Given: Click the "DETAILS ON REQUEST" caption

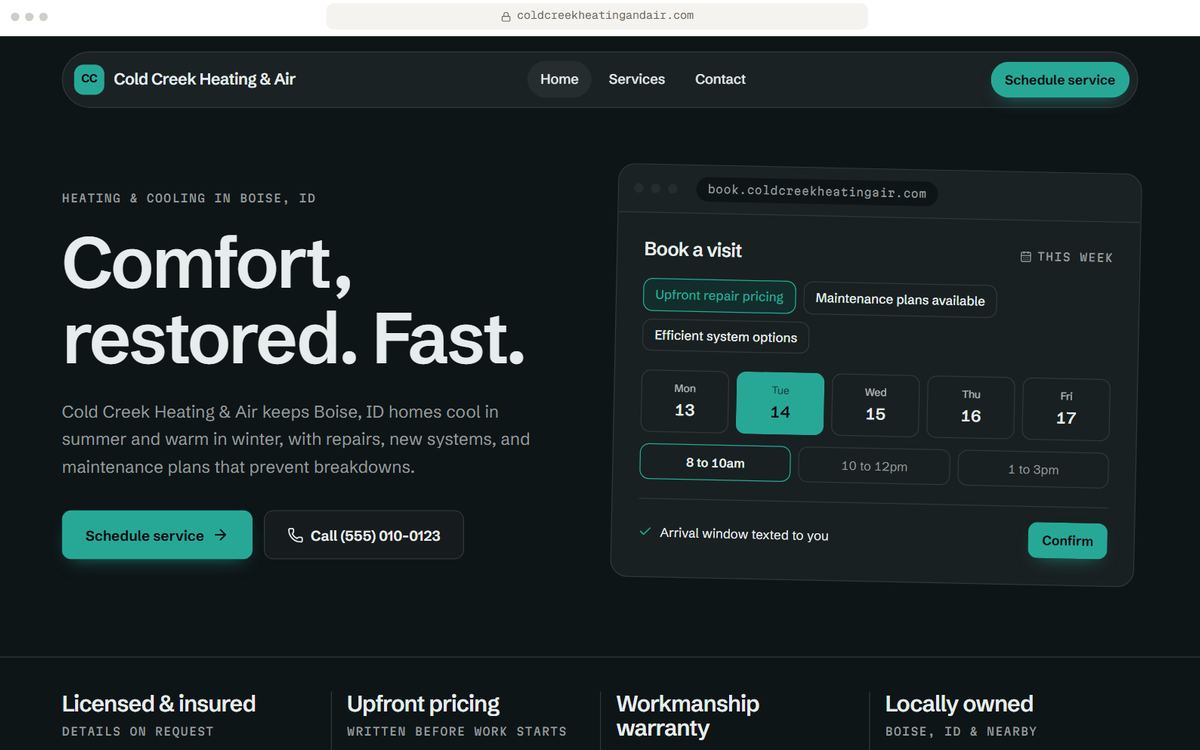Looking at the screenshot, I should pos(138,732).
